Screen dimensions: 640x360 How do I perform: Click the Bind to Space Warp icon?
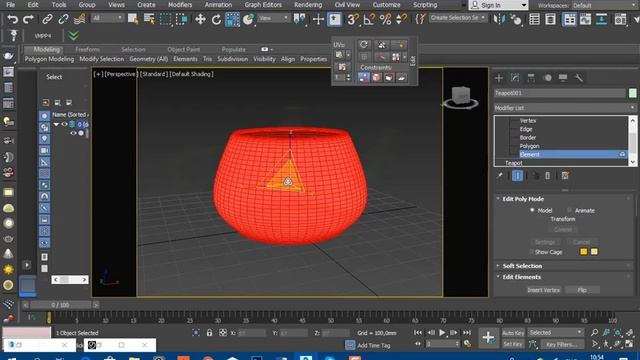[x=80, y=19]
